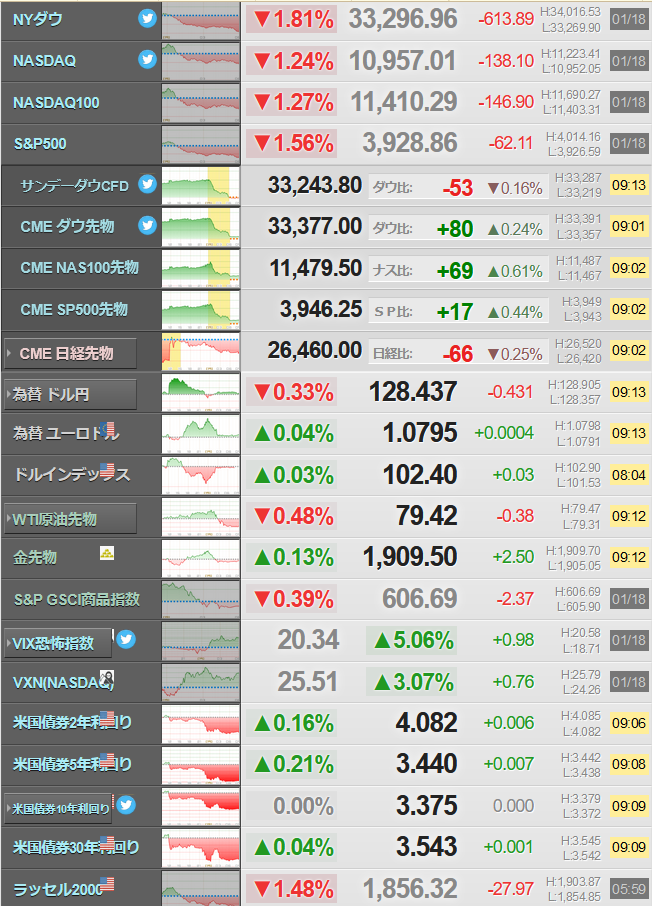The height and width of the screenshot is (906, 652).
Task: Open the 為替 ユーロドル mini chart
Action: [201, 434]
